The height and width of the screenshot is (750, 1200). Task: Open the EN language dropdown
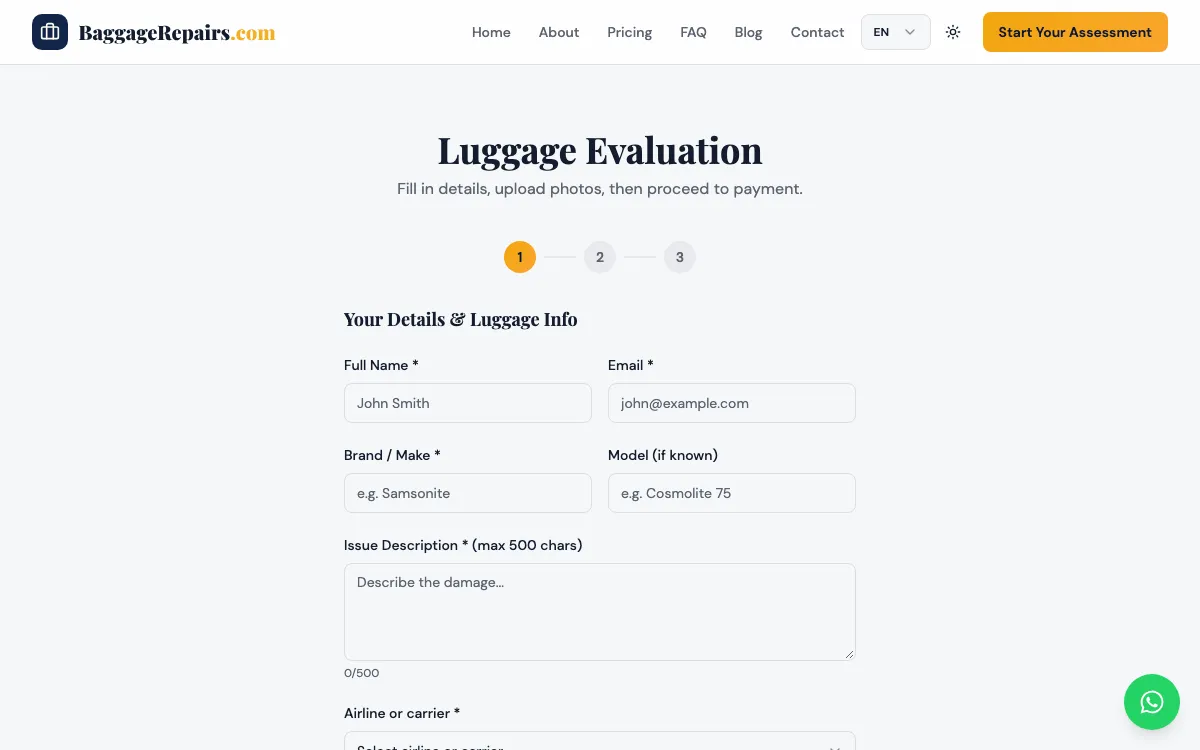(896, 32)
